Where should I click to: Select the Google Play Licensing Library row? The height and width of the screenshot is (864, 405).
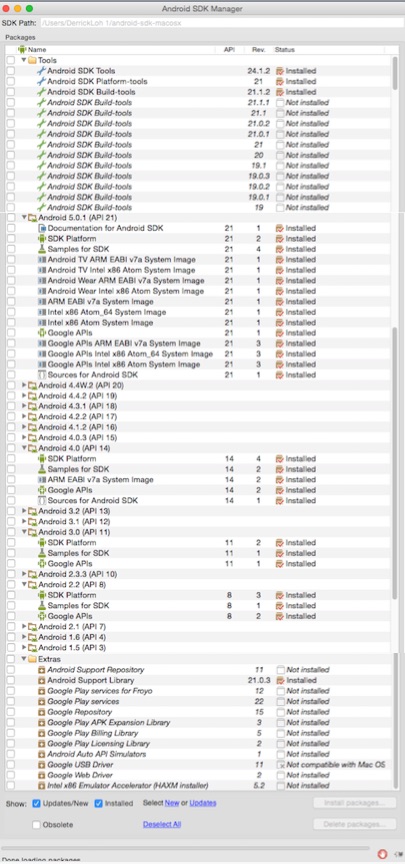pyautogui.click(x=198, y=743)
